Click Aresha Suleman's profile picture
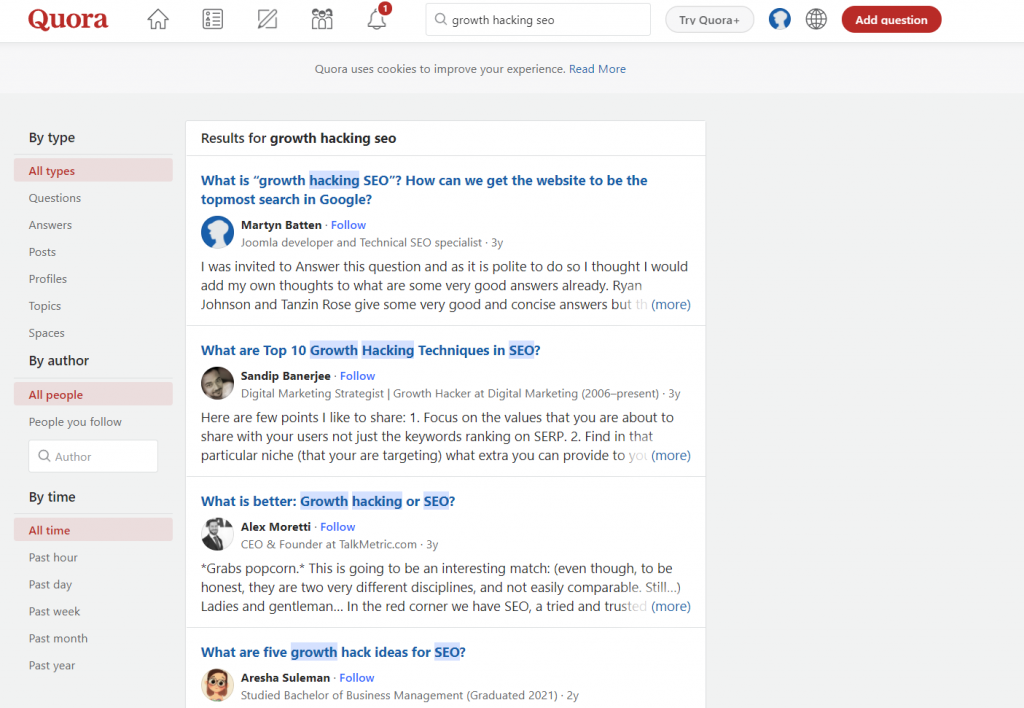1024x708 pixels. point(217,685)
